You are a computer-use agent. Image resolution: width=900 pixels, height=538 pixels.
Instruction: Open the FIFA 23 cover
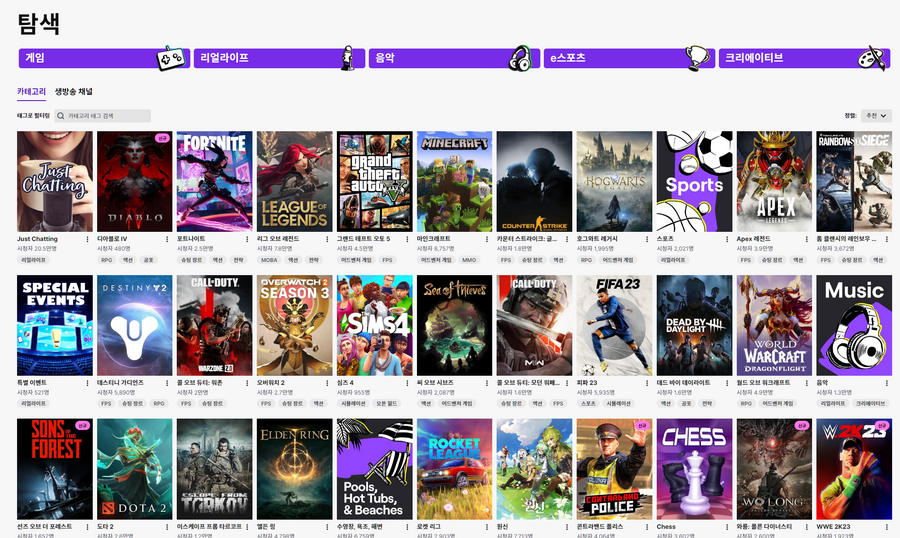[x=615, y=326]
